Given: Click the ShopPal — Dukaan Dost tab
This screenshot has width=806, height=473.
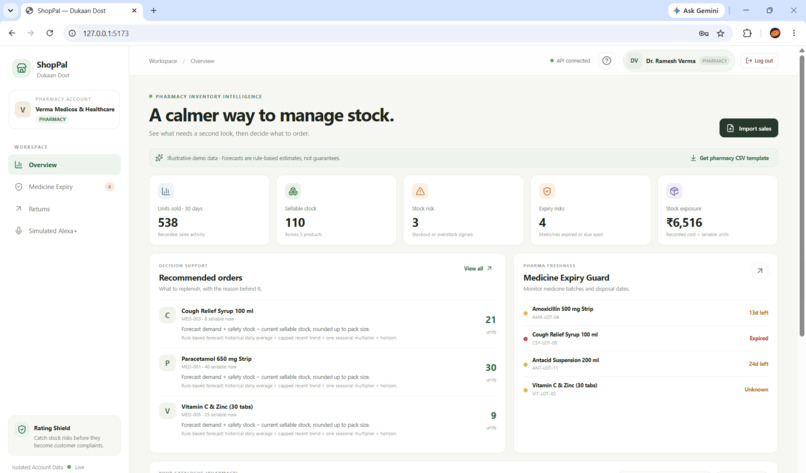Looking at the screenshot, I should tap(81, 10).
